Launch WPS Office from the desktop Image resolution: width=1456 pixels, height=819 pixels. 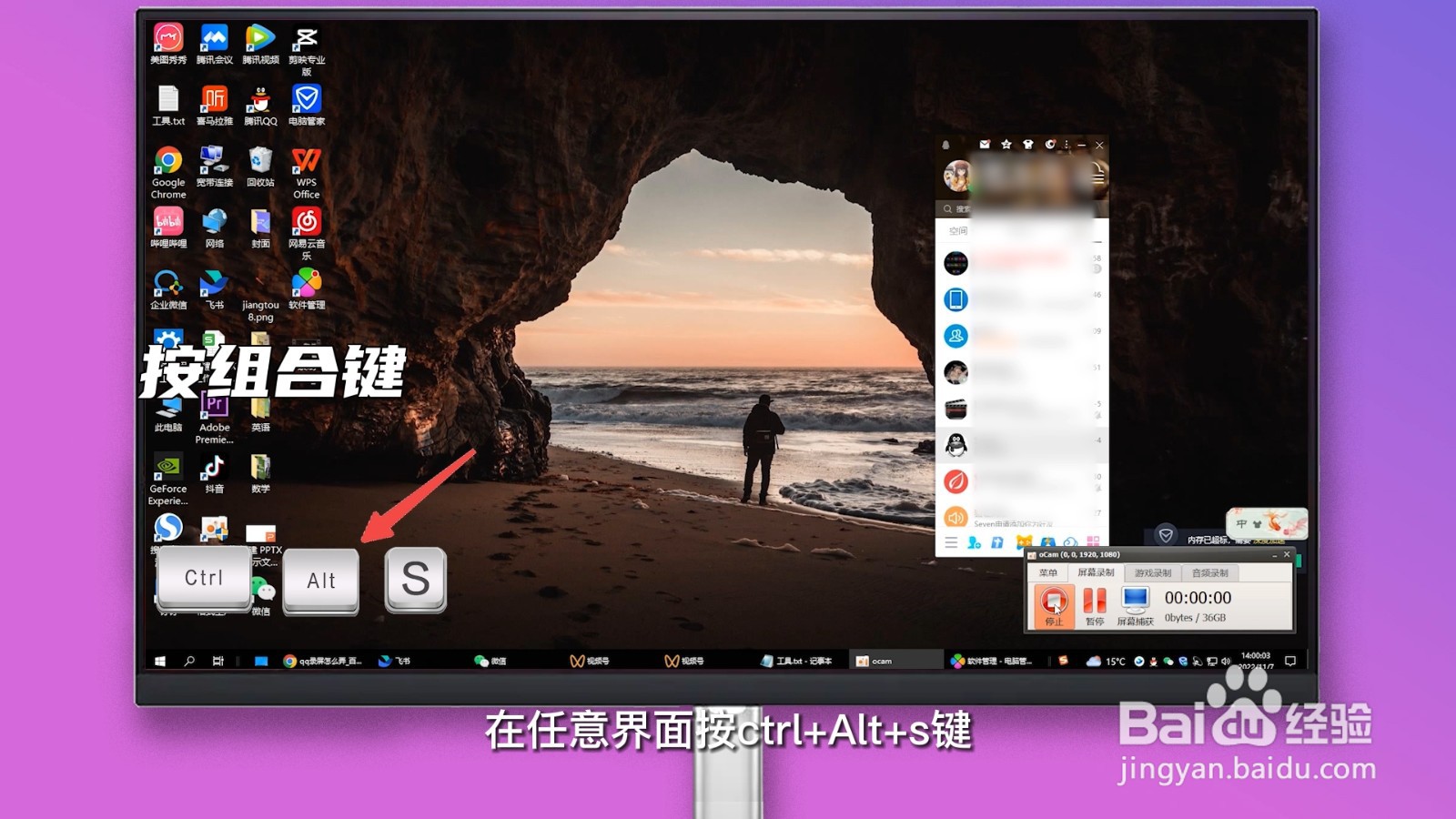[307, 173]
